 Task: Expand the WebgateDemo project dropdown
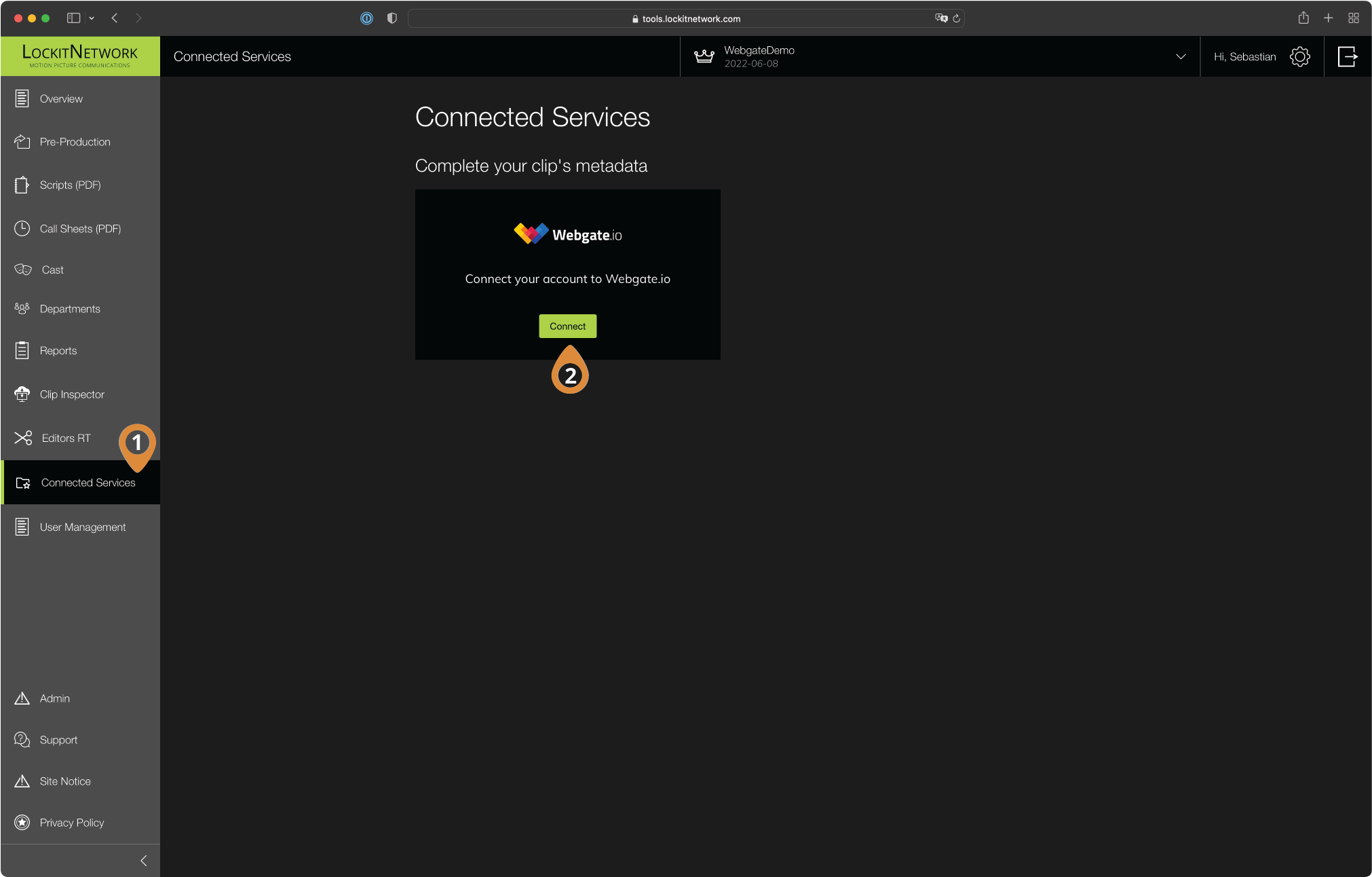[x=1181, y=56]
